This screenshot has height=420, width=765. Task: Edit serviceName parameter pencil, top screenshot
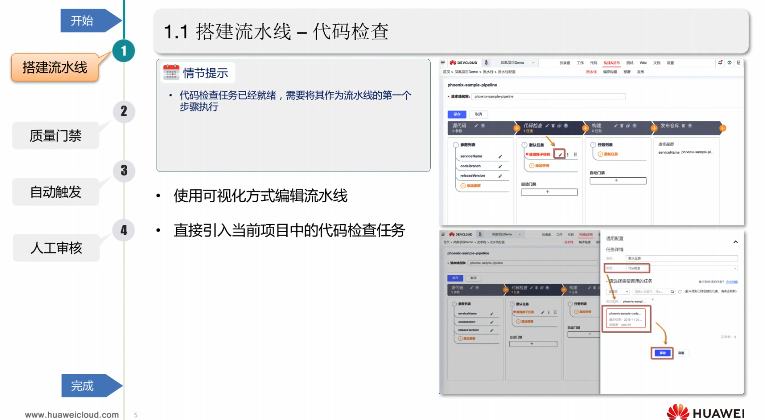pyautogui.click(x=500, y=156)
